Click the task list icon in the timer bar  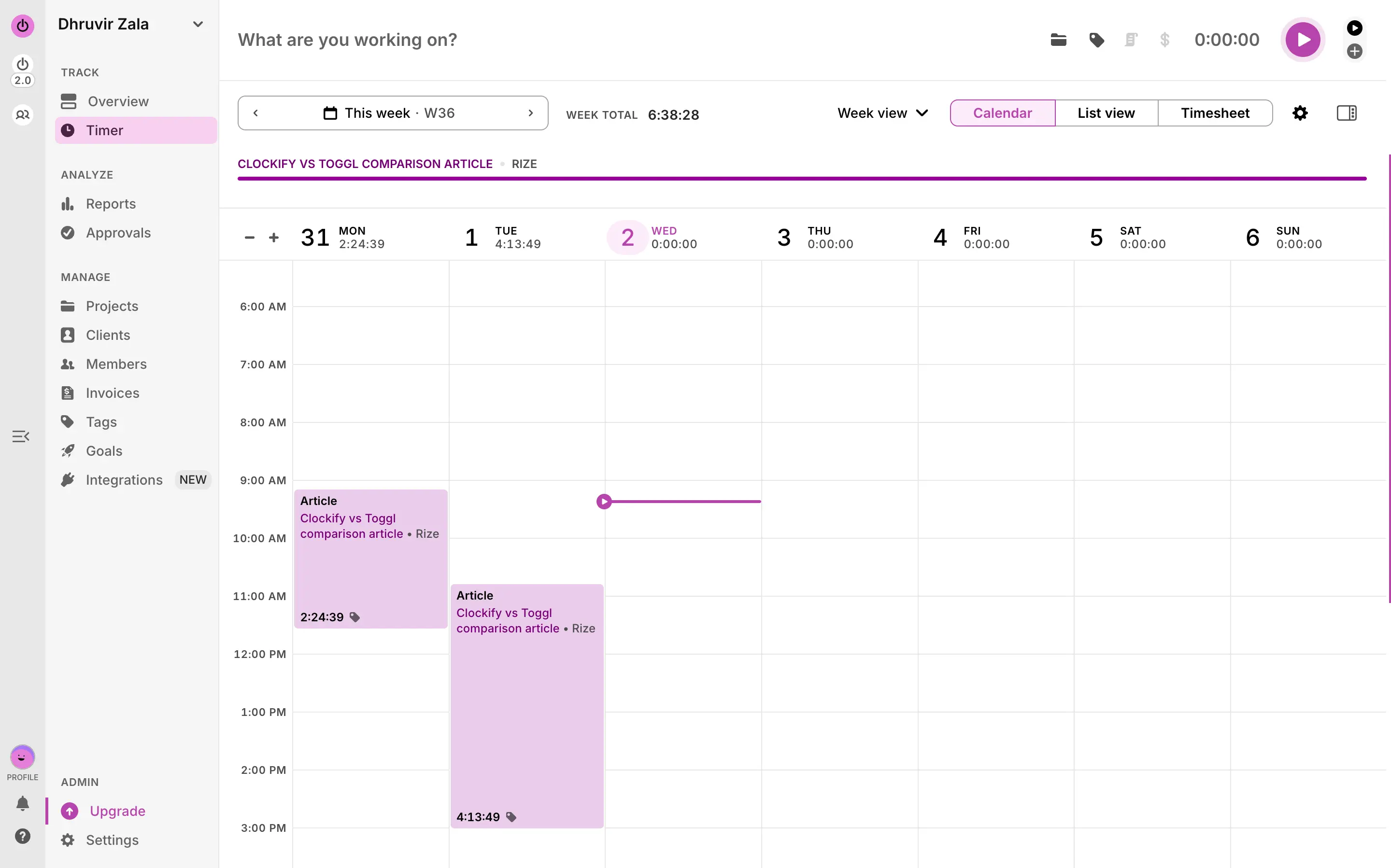click(1131, 40)
